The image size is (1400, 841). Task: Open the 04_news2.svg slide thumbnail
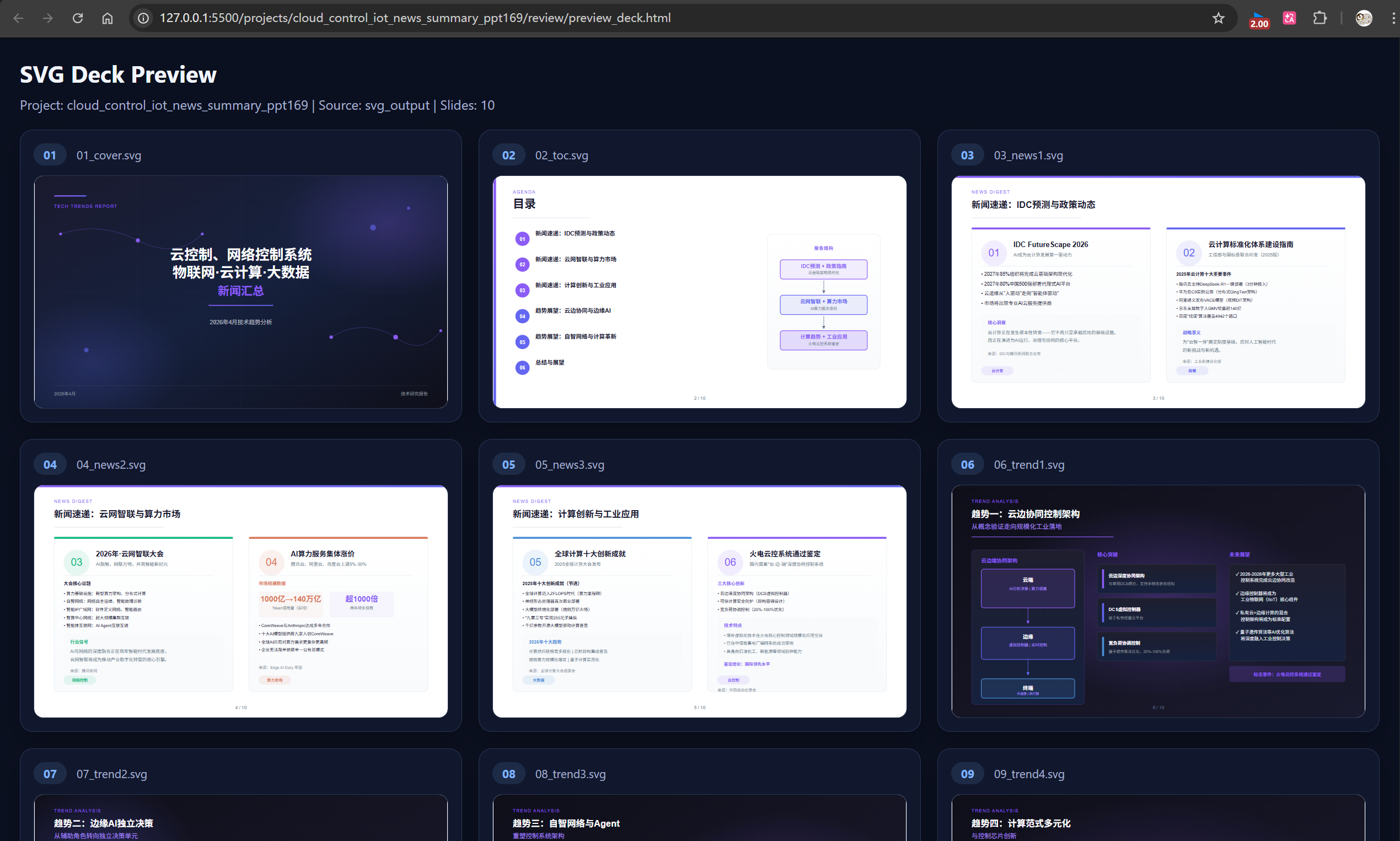pos(241,601)
